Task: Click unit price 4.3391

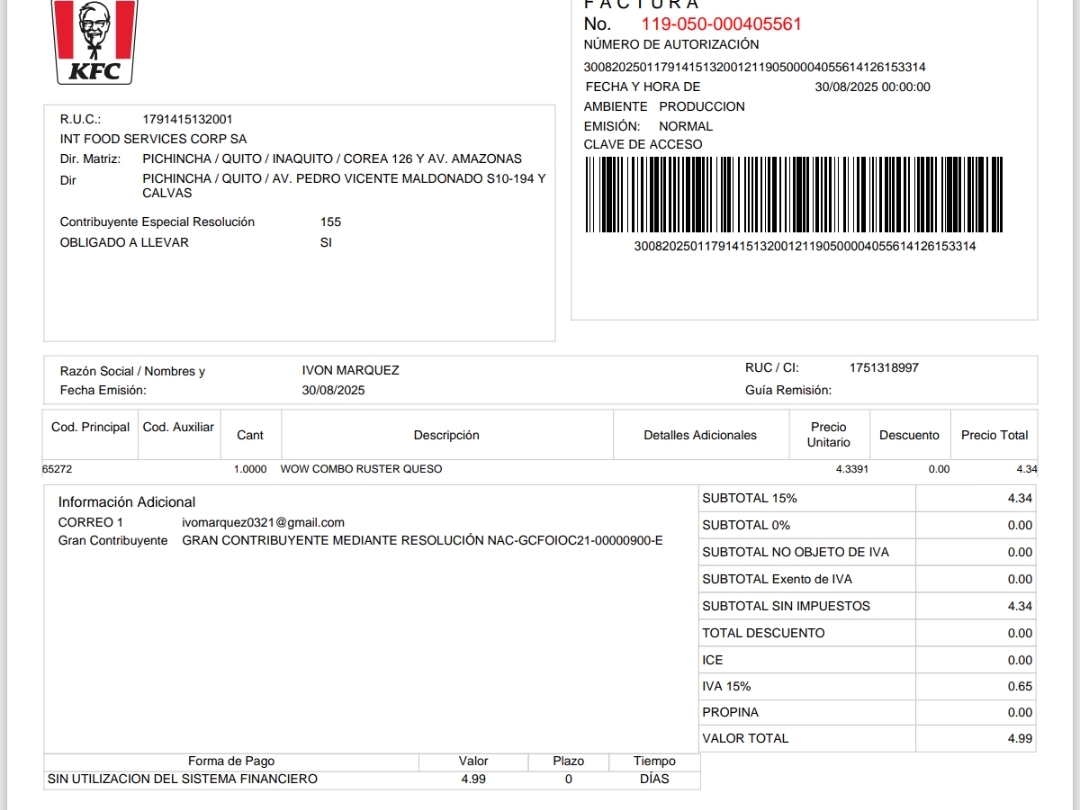Action: point(852,469)
